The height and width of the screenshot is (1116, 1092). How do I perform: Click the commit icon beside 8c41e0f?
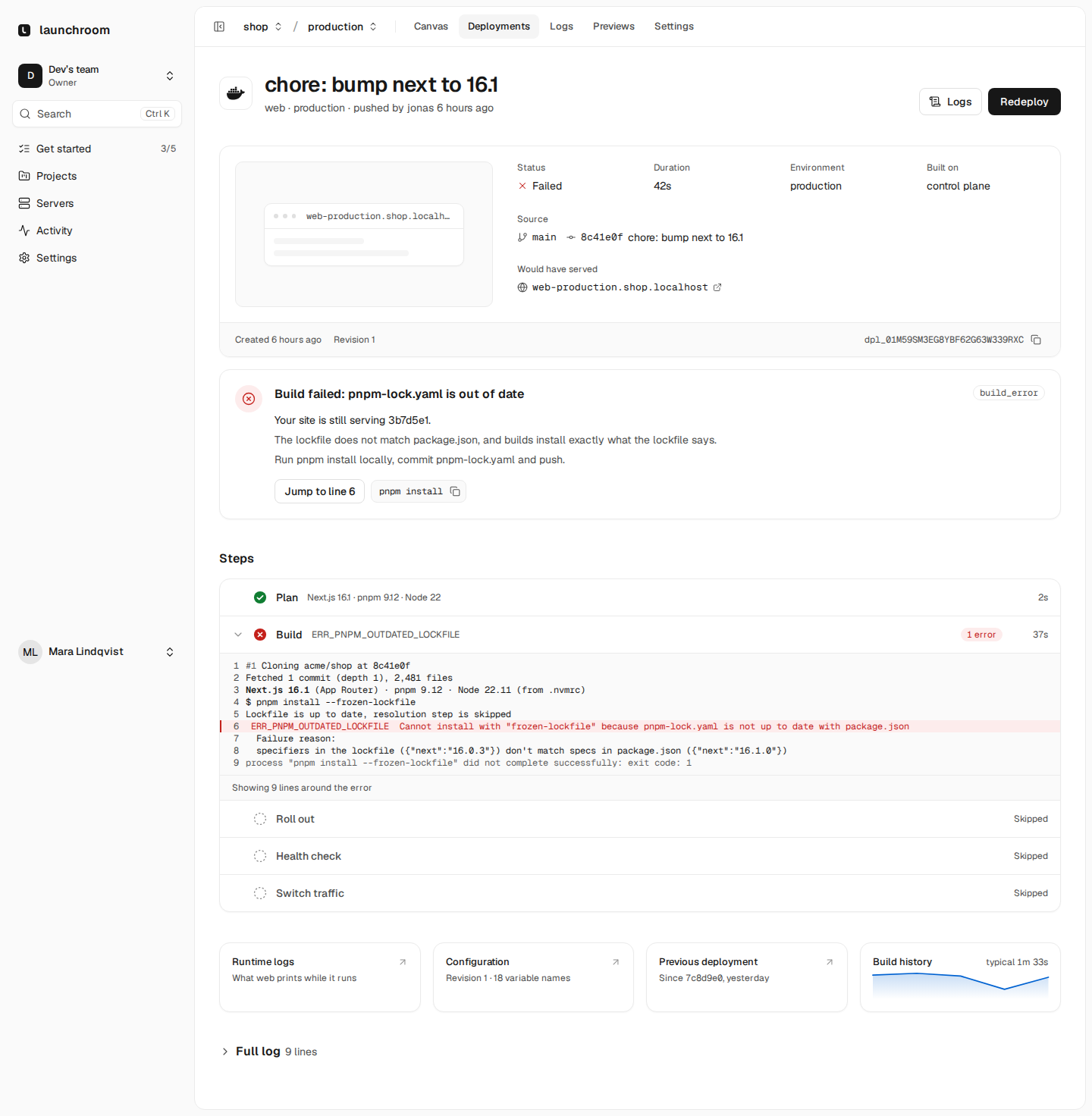(x=571, y=237)
